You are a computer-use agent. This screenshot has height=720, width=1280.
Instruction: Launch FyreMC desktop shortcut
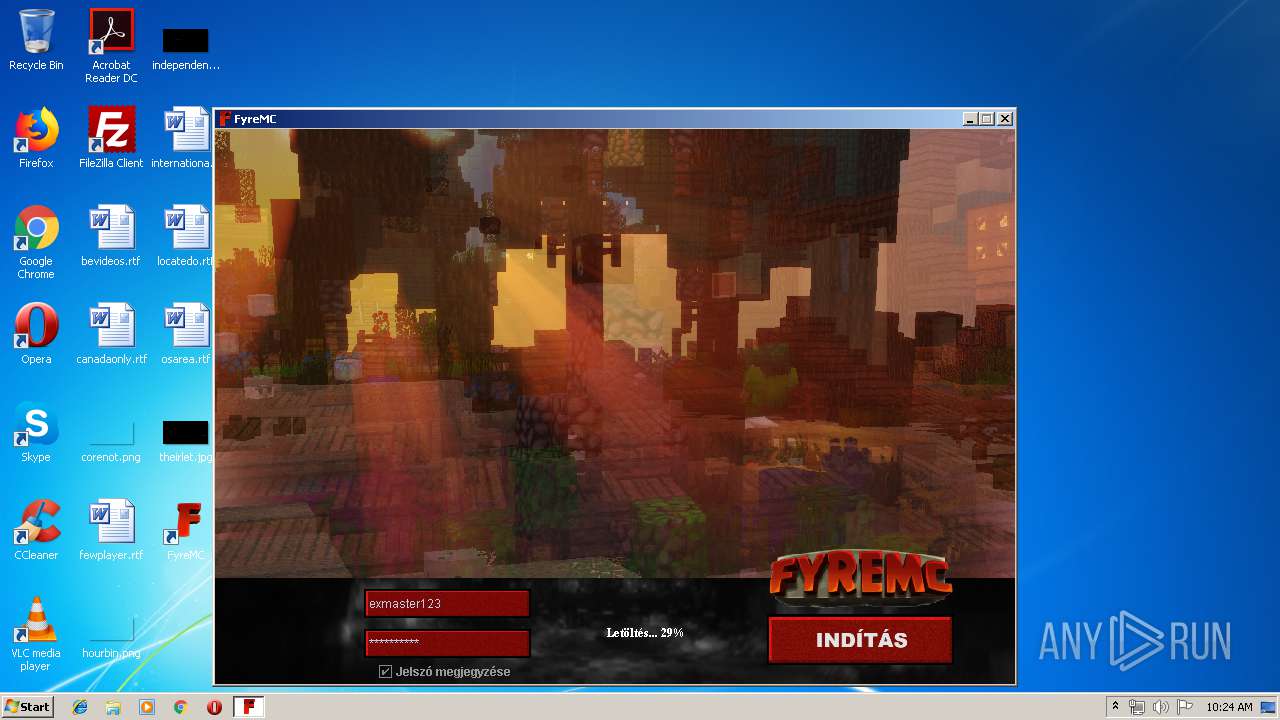[186, 530]
